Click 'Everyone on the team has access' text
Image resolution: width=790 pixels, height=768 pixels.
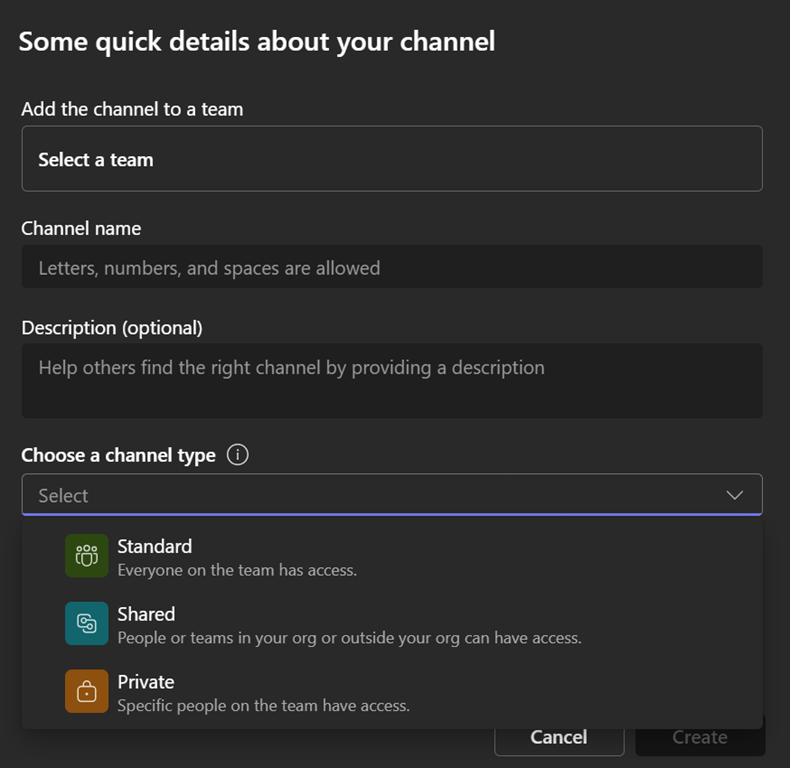pyautogui.click(x=237, y=570)
